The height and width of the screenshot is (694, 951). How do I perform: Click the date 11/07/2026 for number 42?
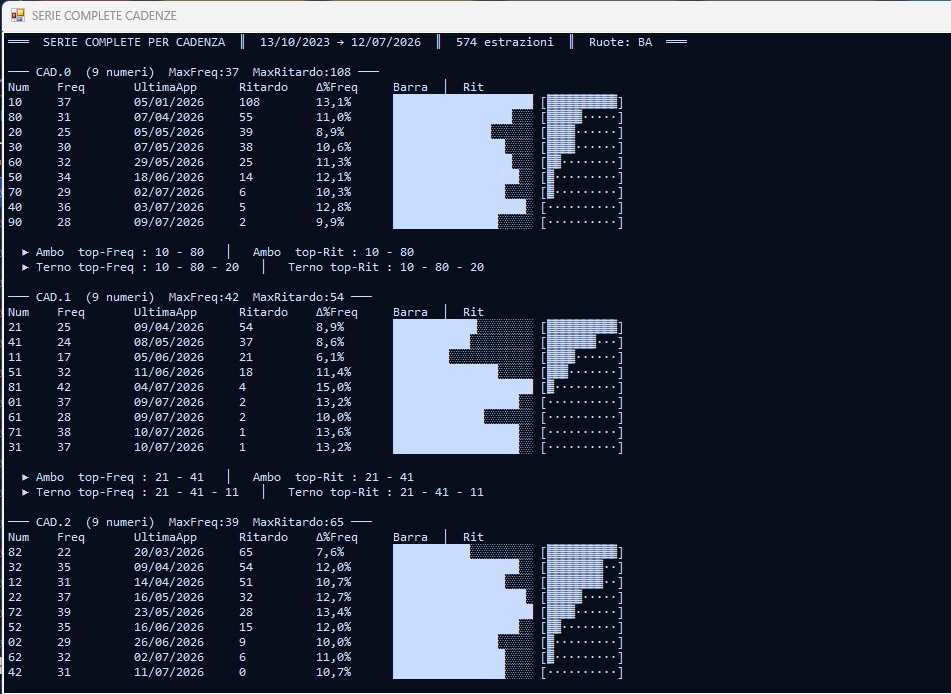[x=169, y=672]
